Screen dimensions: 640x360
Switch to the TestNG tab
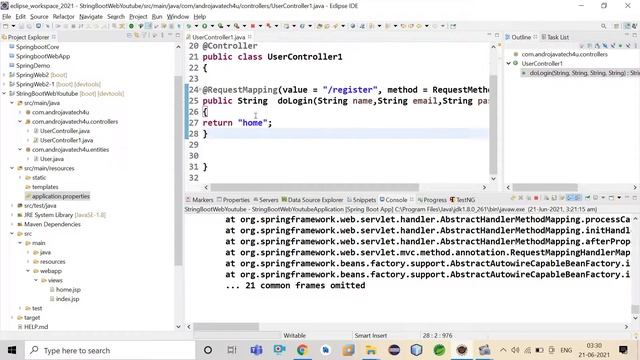point(462,200)
